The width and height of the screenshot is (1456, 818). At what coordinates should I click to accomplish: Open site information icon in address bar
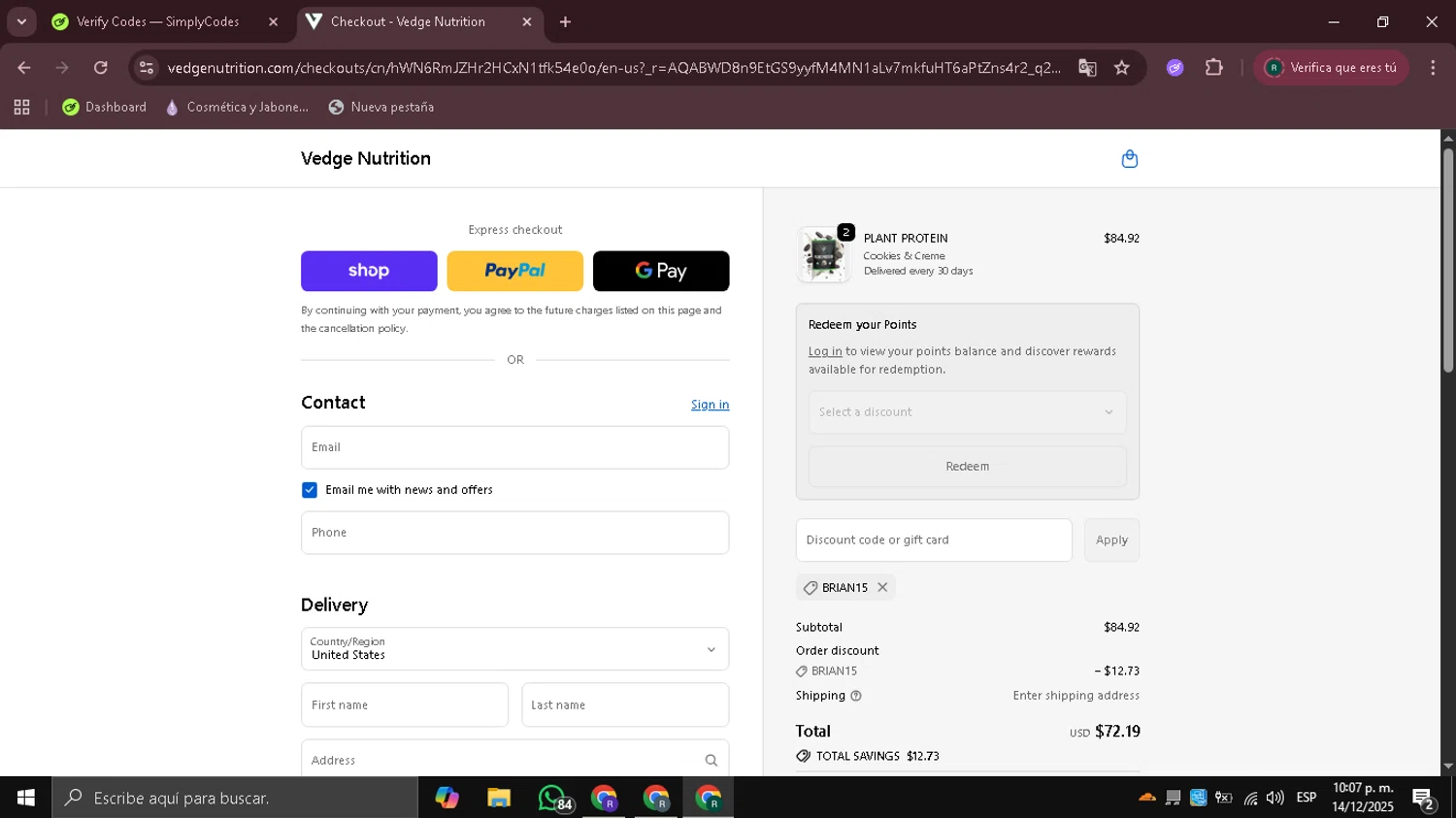(147, 68)
